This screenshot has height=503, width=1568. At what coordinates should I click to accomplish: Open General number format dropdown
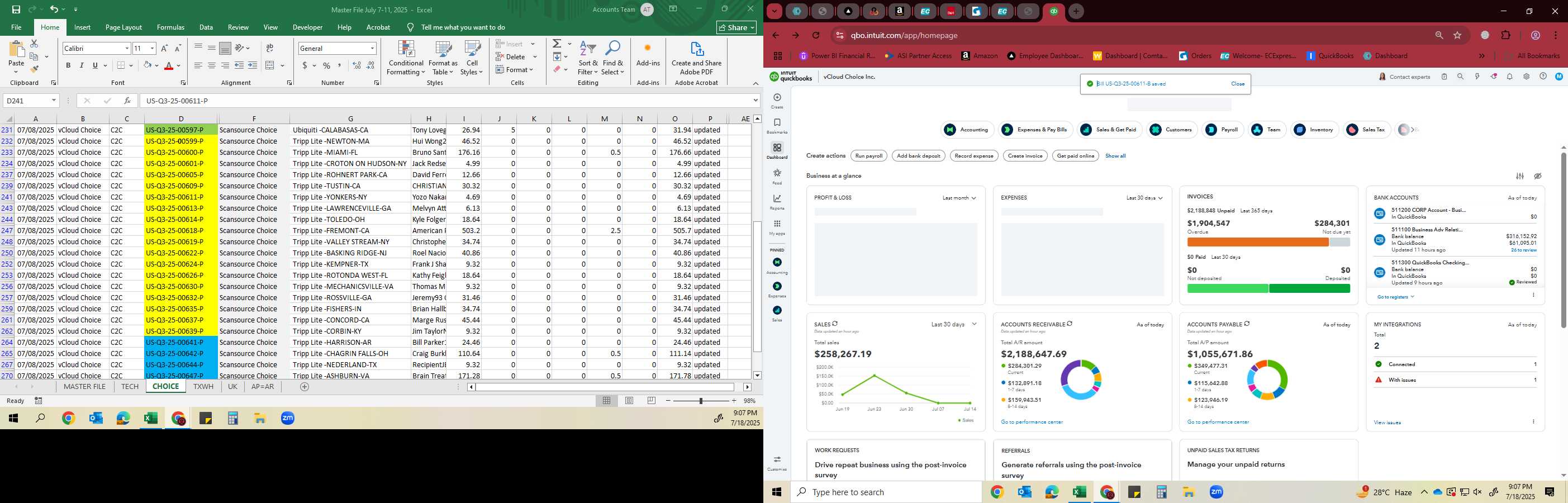pos(372,48)
